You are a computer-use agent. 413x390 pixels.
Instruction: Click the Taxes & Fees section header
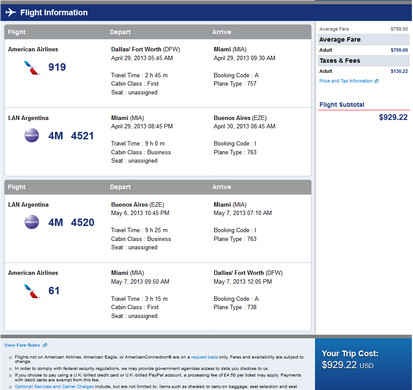364,61
